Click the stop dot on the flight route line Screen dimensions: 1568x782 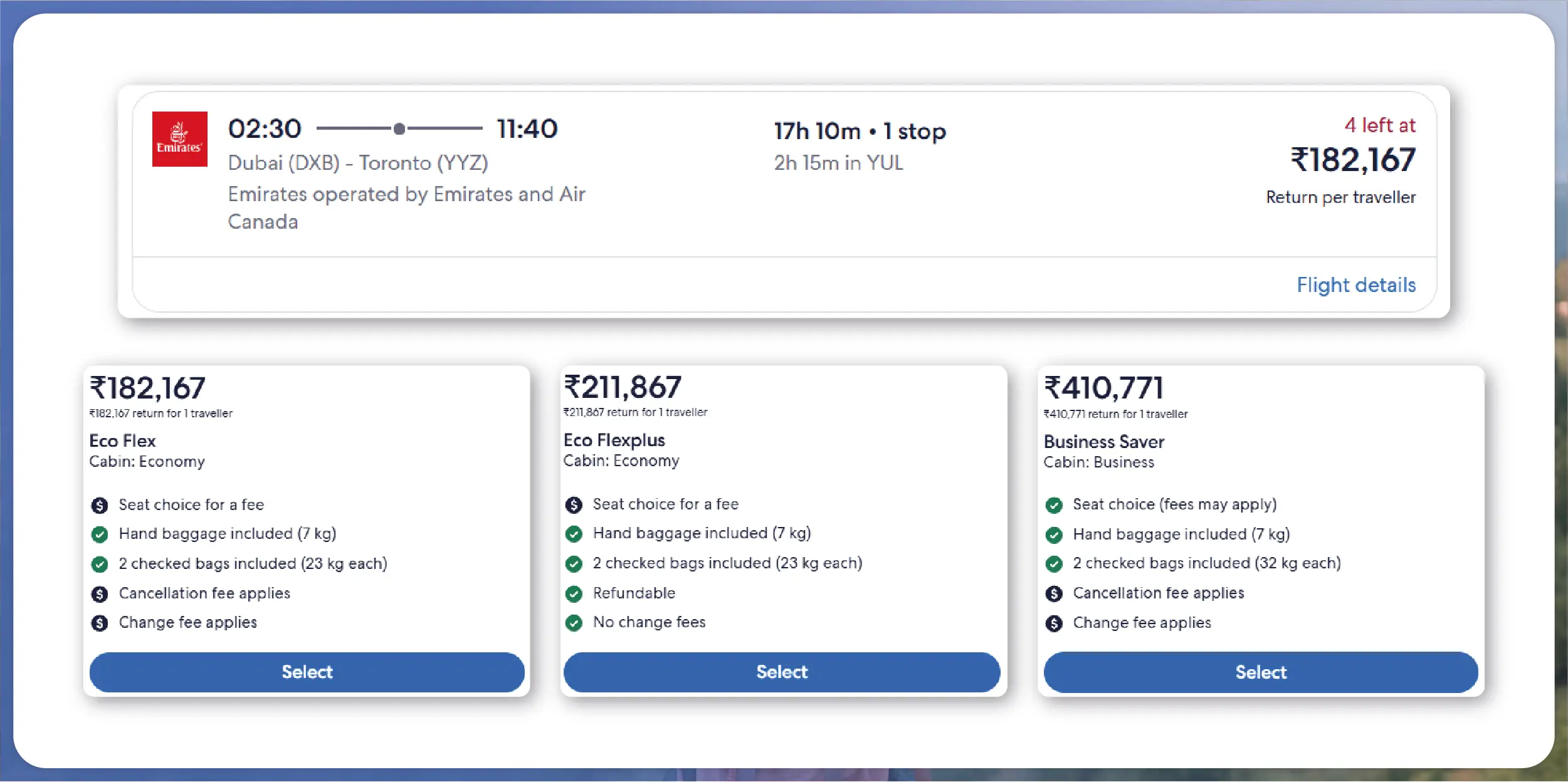pyautogui.click(x=399, y=129)
